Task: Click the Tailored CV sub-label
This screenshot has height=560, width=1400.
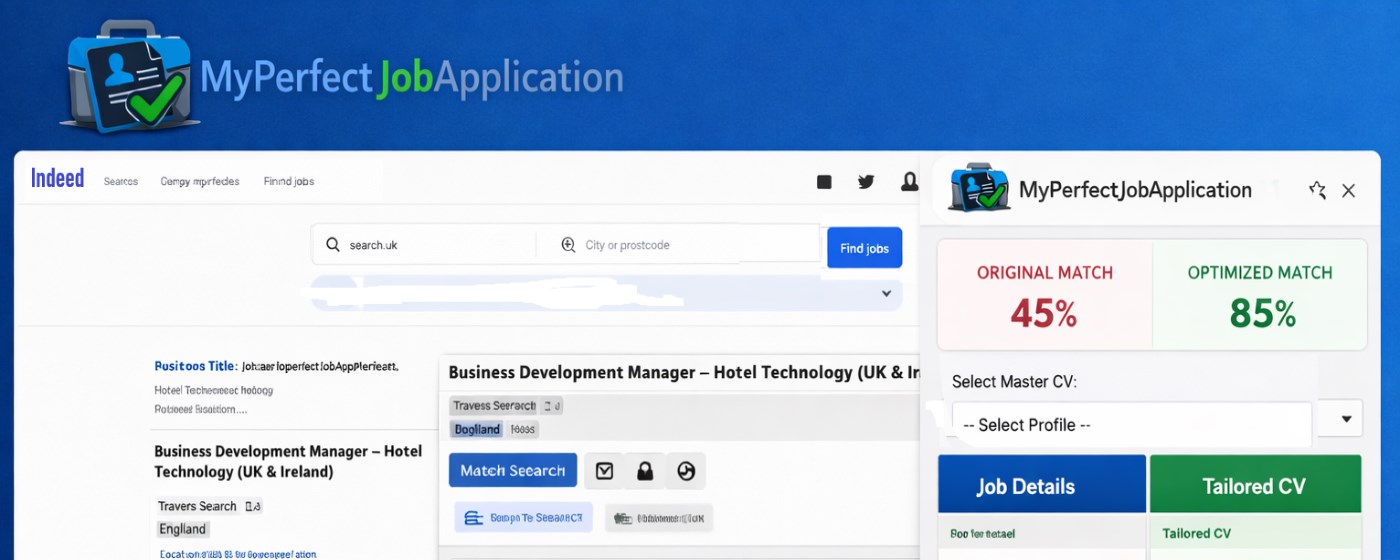Action: [x=1196, y=534]
